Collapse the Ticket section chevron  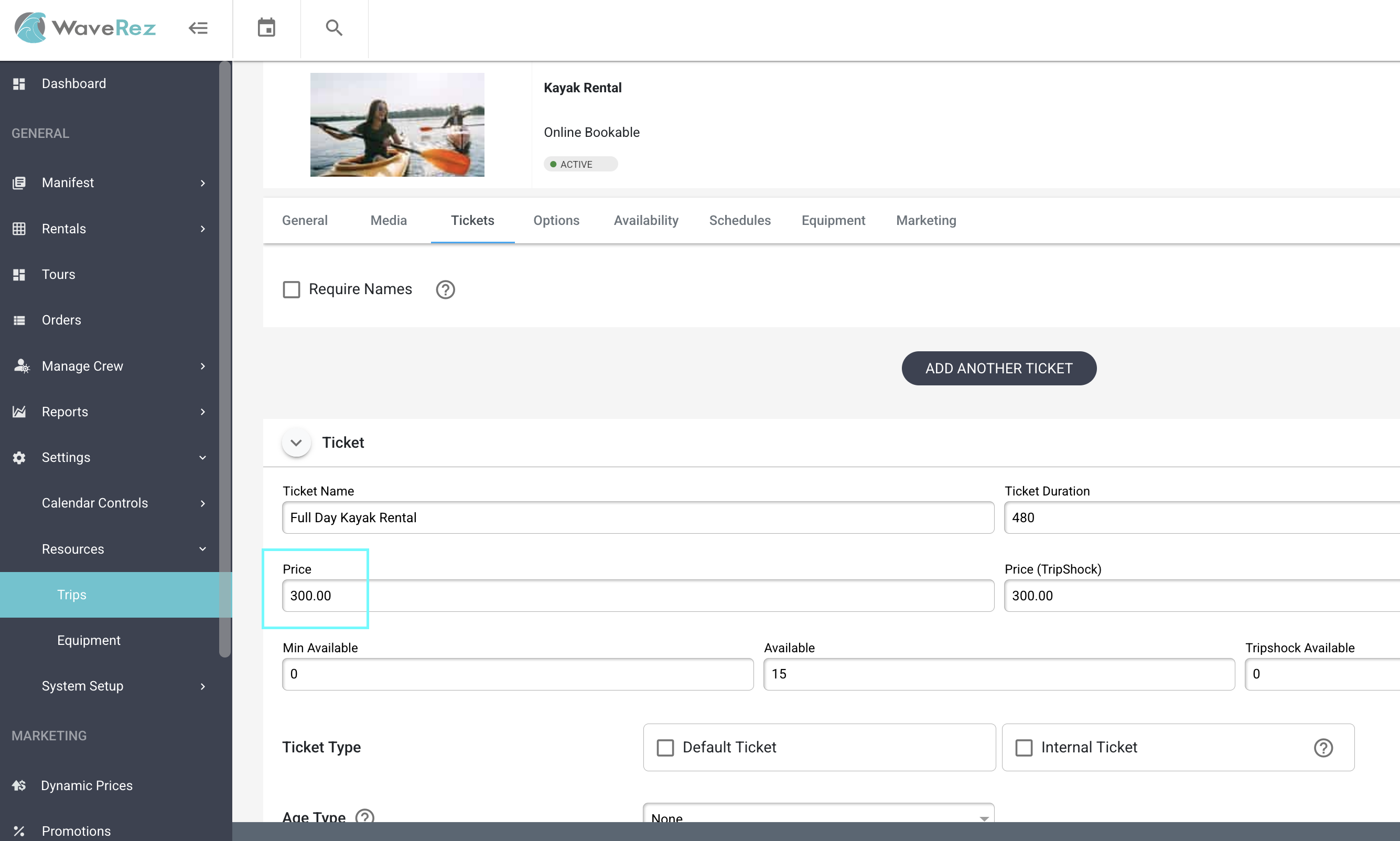pos(296,443)
